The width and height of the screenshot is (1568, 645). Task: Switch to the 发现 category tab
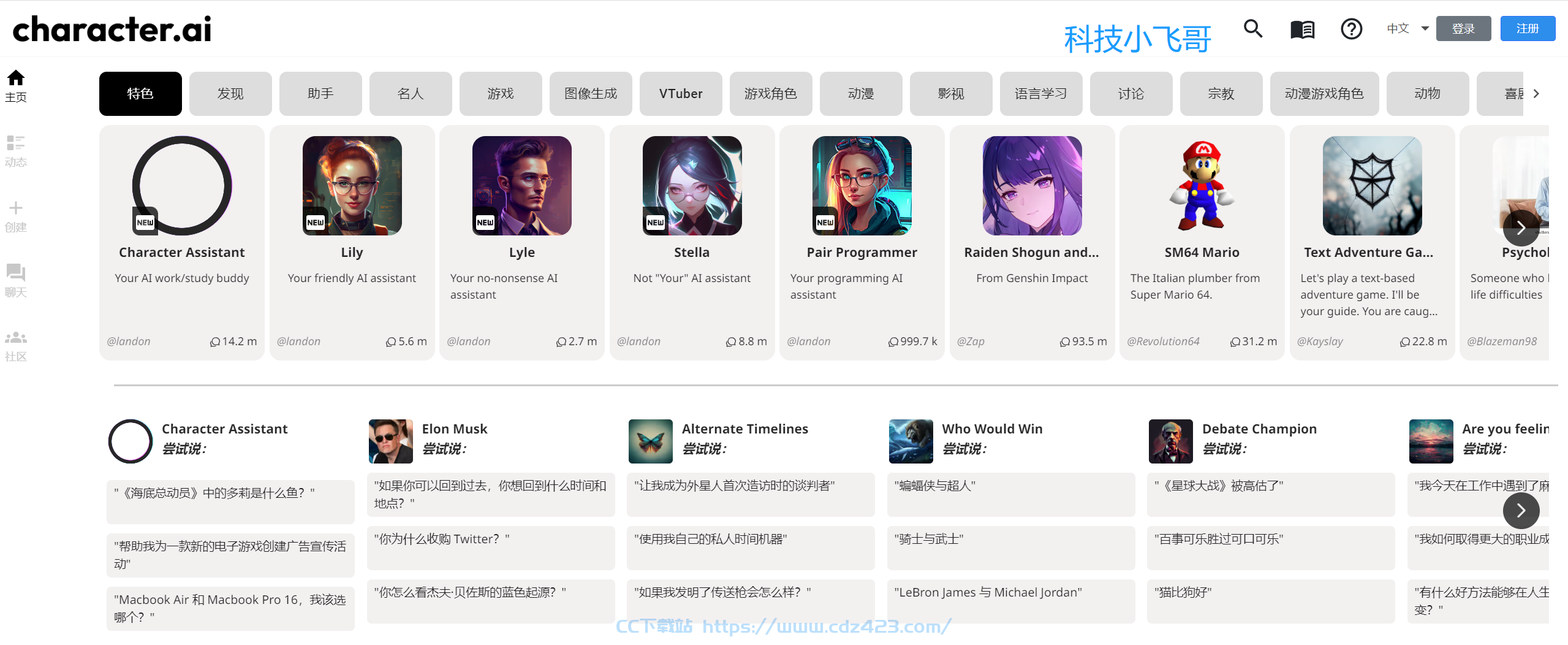pos(230,93)
